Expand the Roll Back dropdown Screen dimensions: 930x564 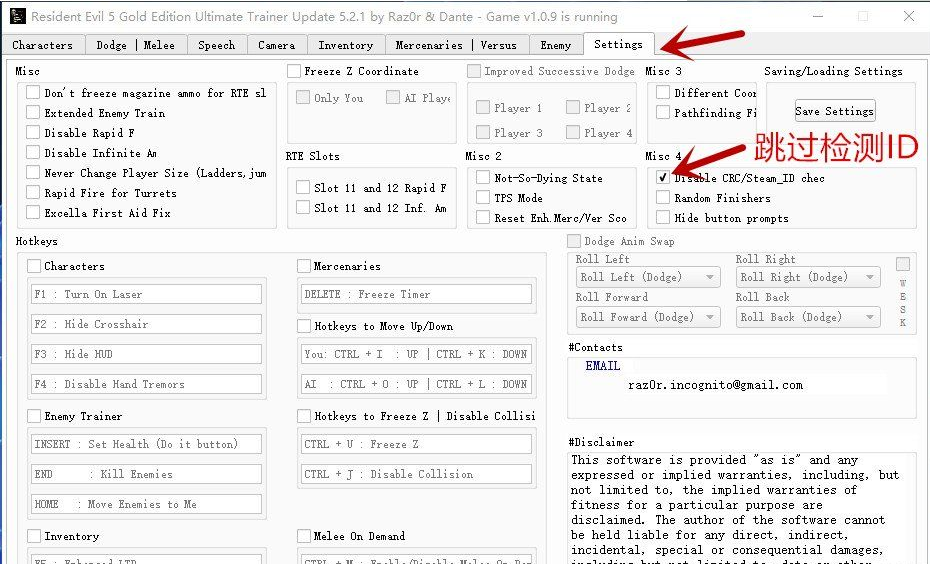[808, 317]
